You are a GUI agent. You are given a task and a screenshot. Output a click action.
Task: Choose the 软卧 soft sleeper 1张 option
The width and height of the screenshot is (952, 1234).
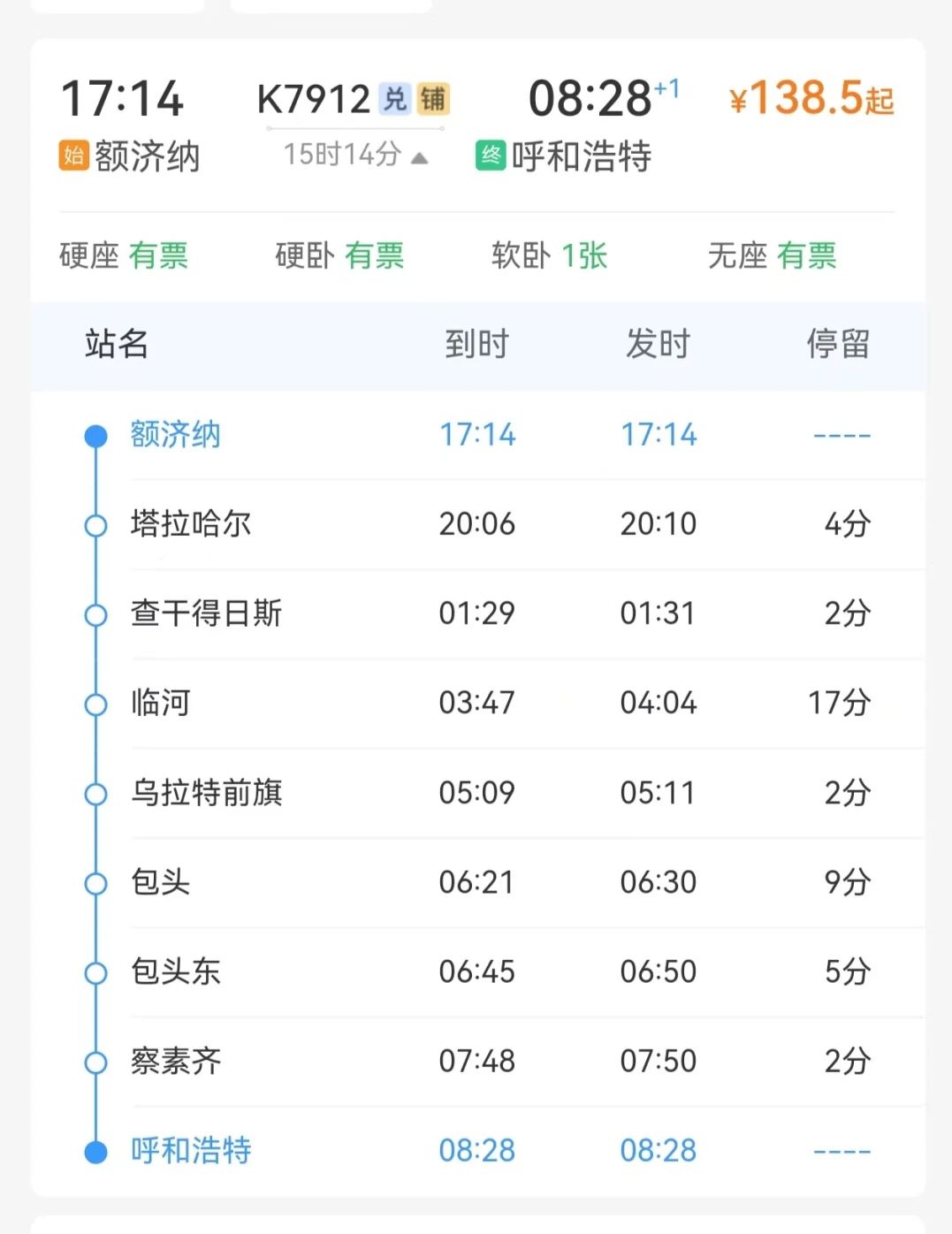[549, 255]
